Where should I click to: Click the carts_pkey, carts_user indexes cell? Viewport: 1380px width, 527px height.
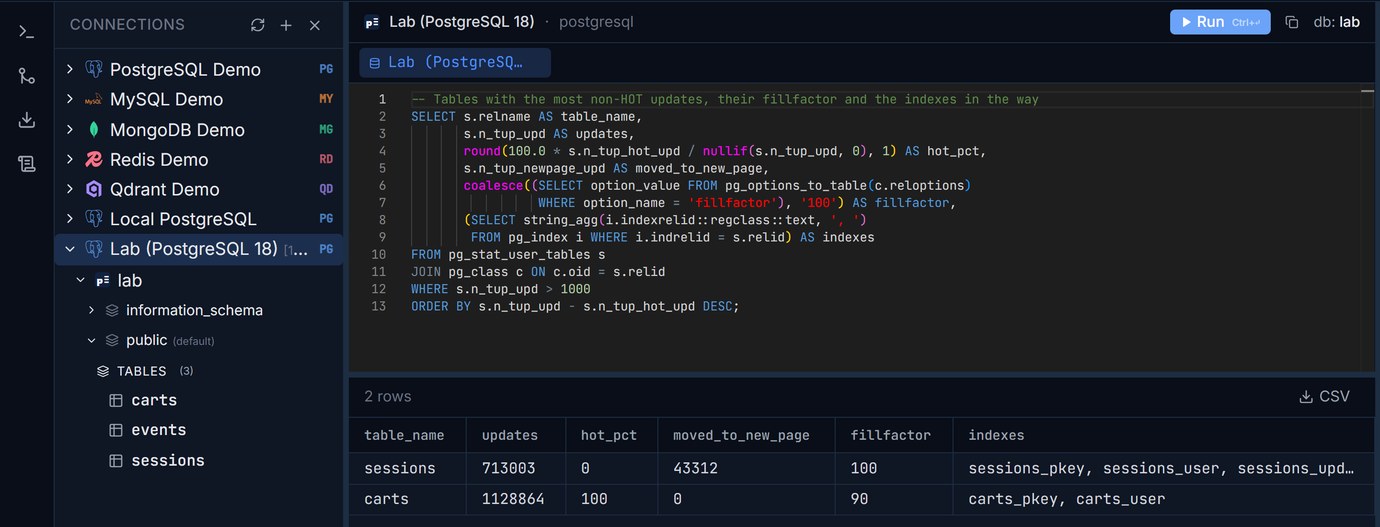(1166, 498)
